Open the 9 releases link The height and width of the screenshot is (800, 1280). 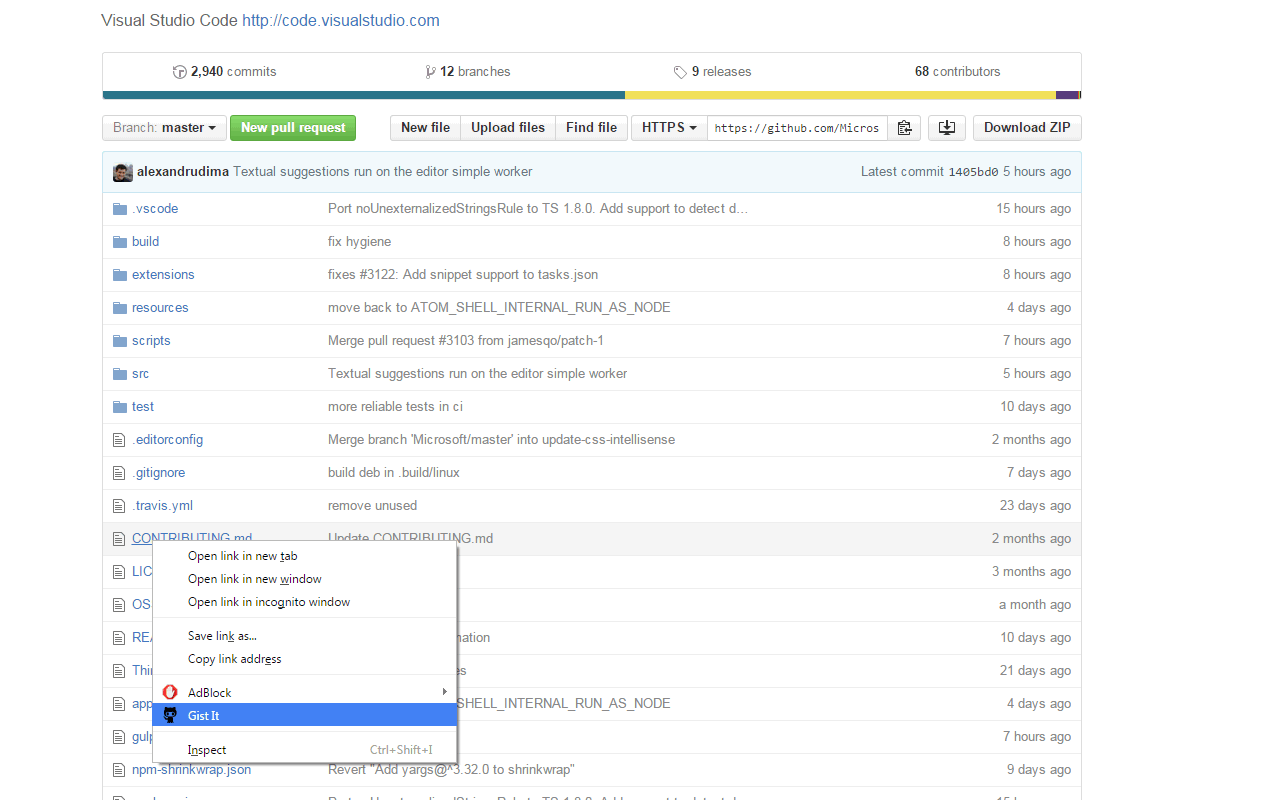pyautogui.click(x=712, y=72)
